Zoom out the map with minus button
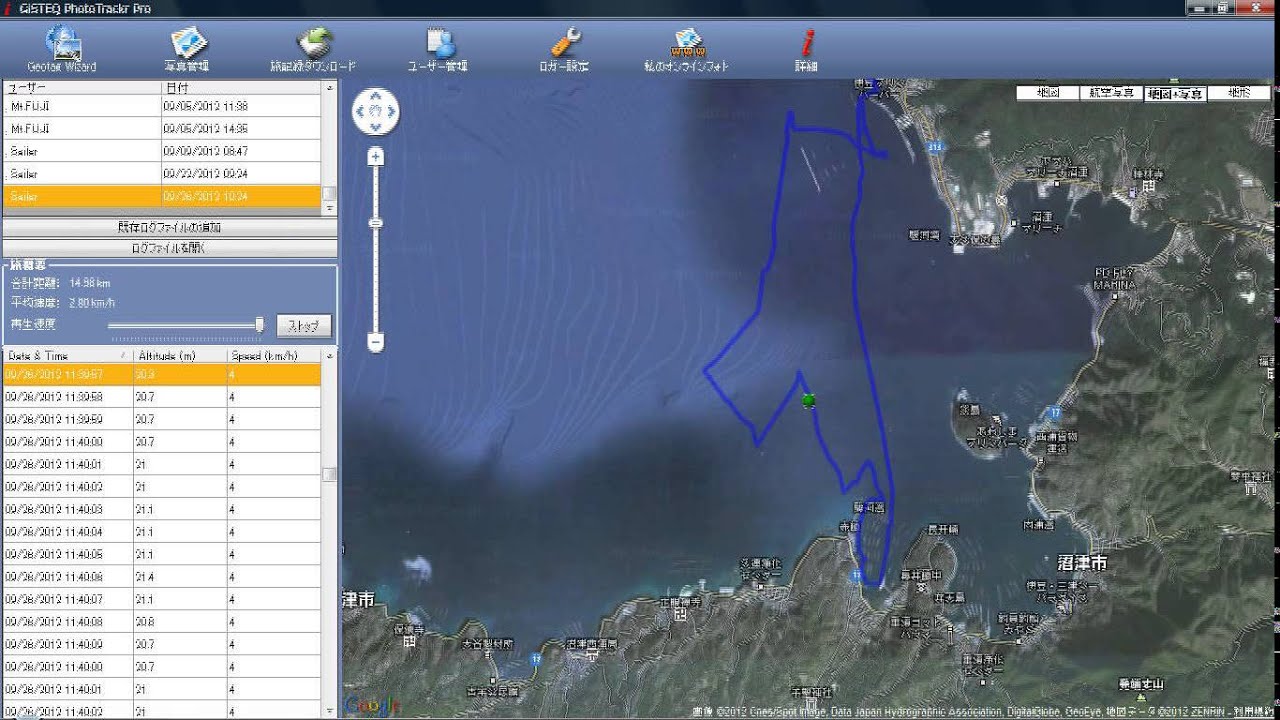This screenshot has width=1280, height=720. 375,342
